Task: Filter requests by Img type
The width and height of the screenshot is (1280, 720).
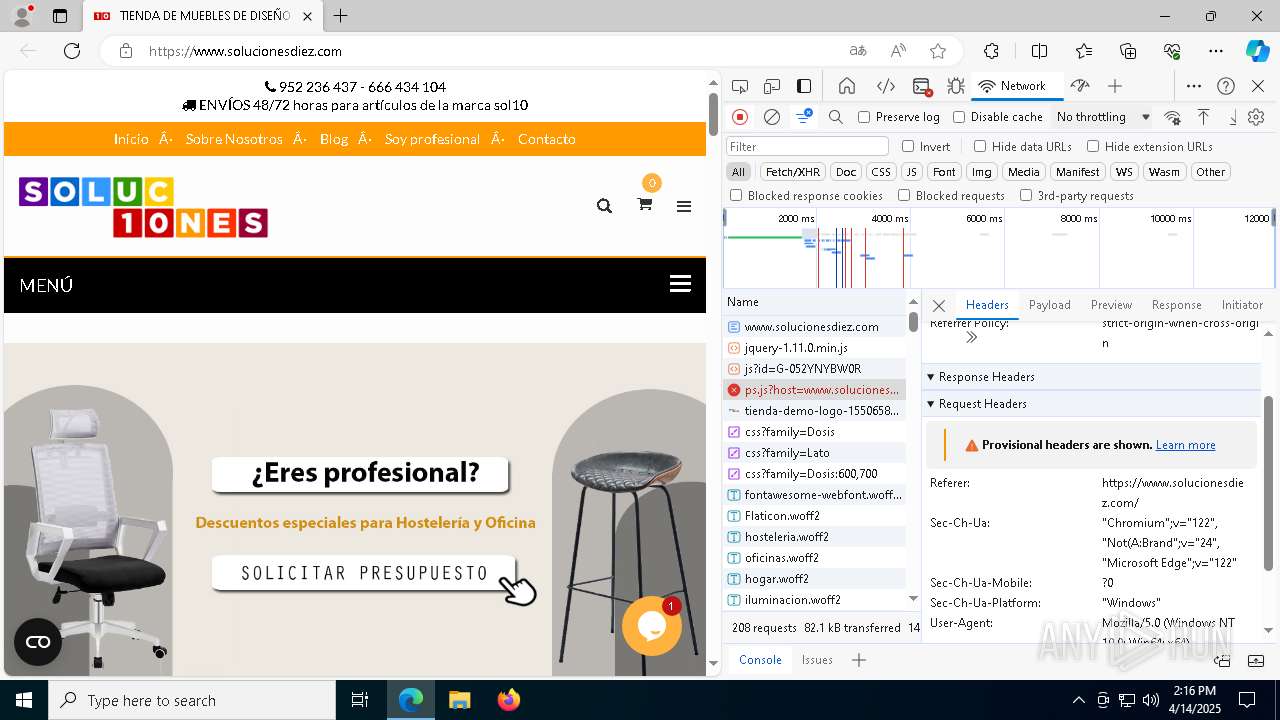Action: 982,172
